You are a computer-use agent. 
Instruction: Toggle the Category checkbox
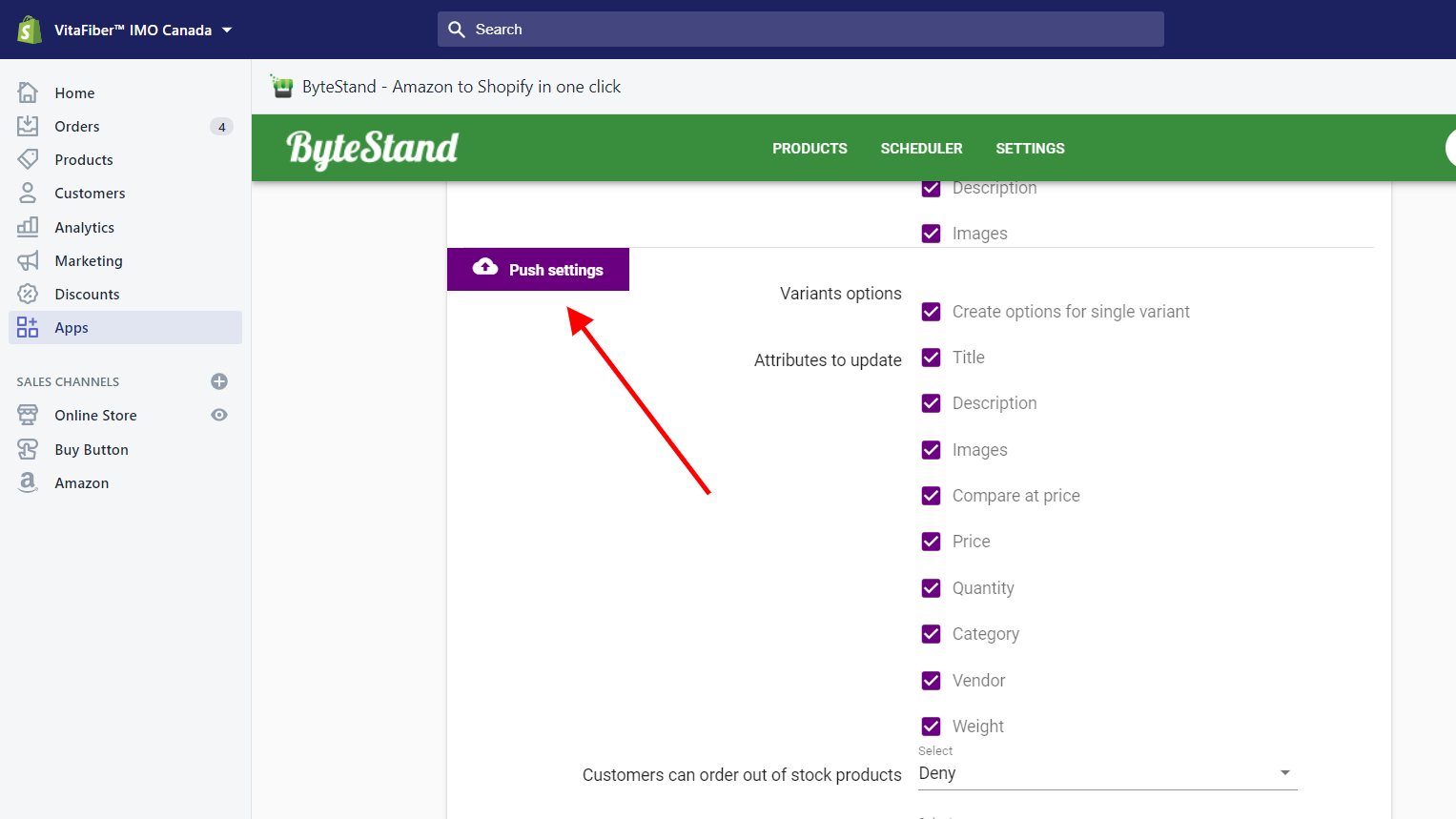pos(932,634)
